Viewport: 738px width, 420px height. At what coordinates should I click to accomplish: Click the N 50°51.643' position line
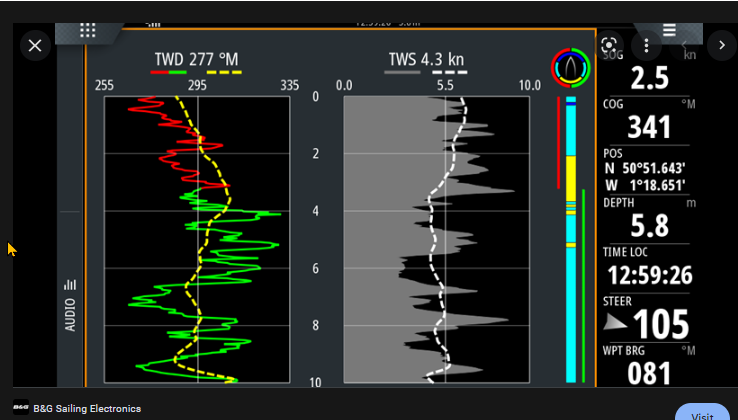click(644, 168)
